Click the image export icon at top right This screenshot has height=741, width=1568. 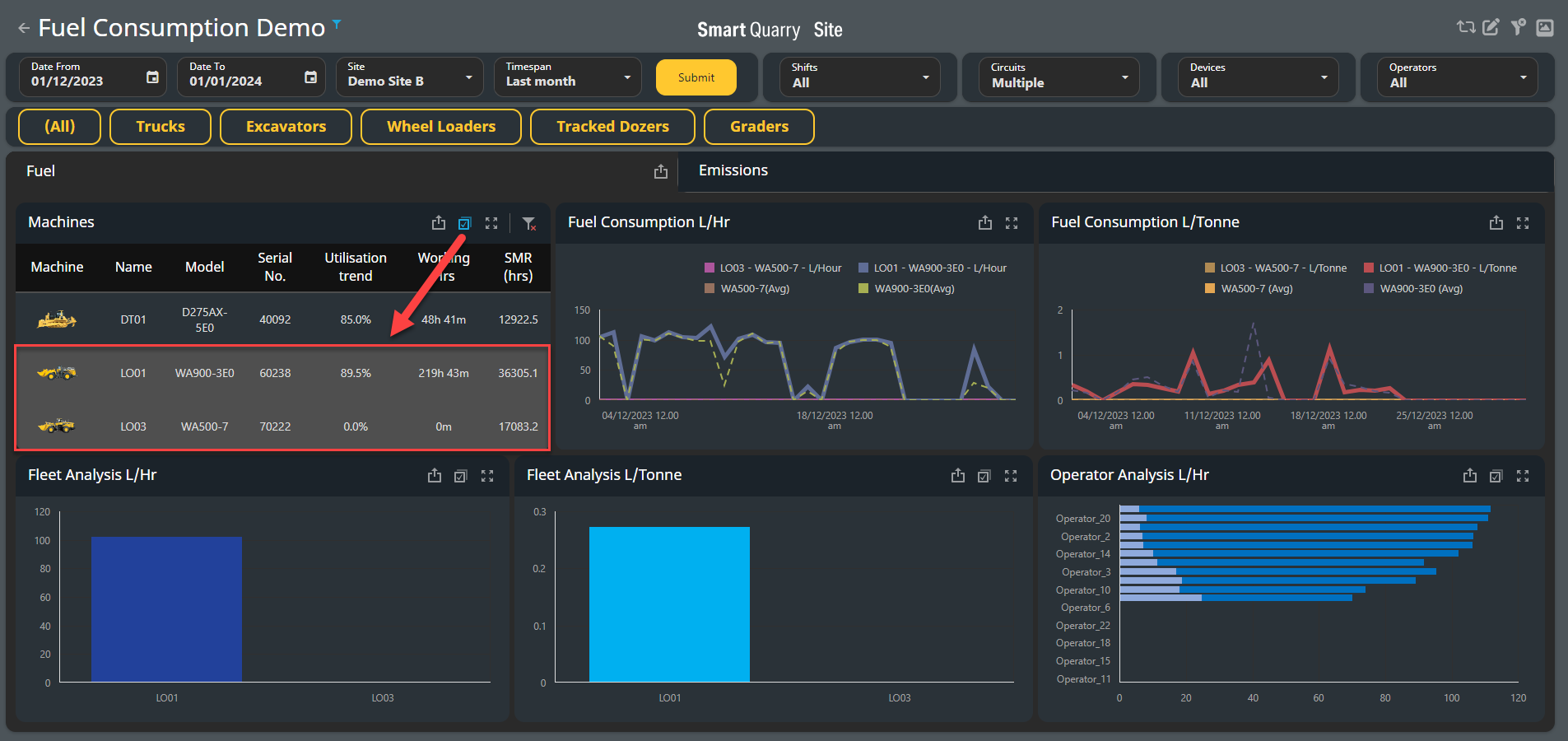1545,27
